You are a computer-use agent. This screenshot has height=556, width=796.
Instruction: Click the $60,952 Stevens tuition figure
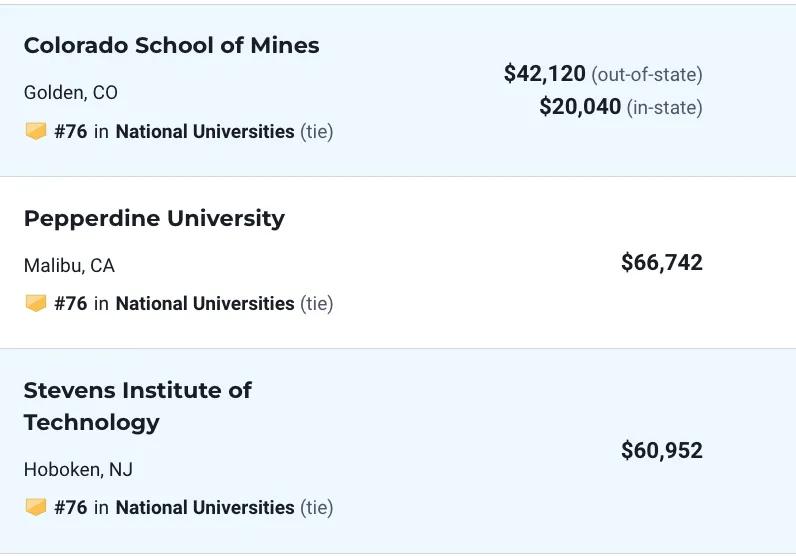point(662,450)
